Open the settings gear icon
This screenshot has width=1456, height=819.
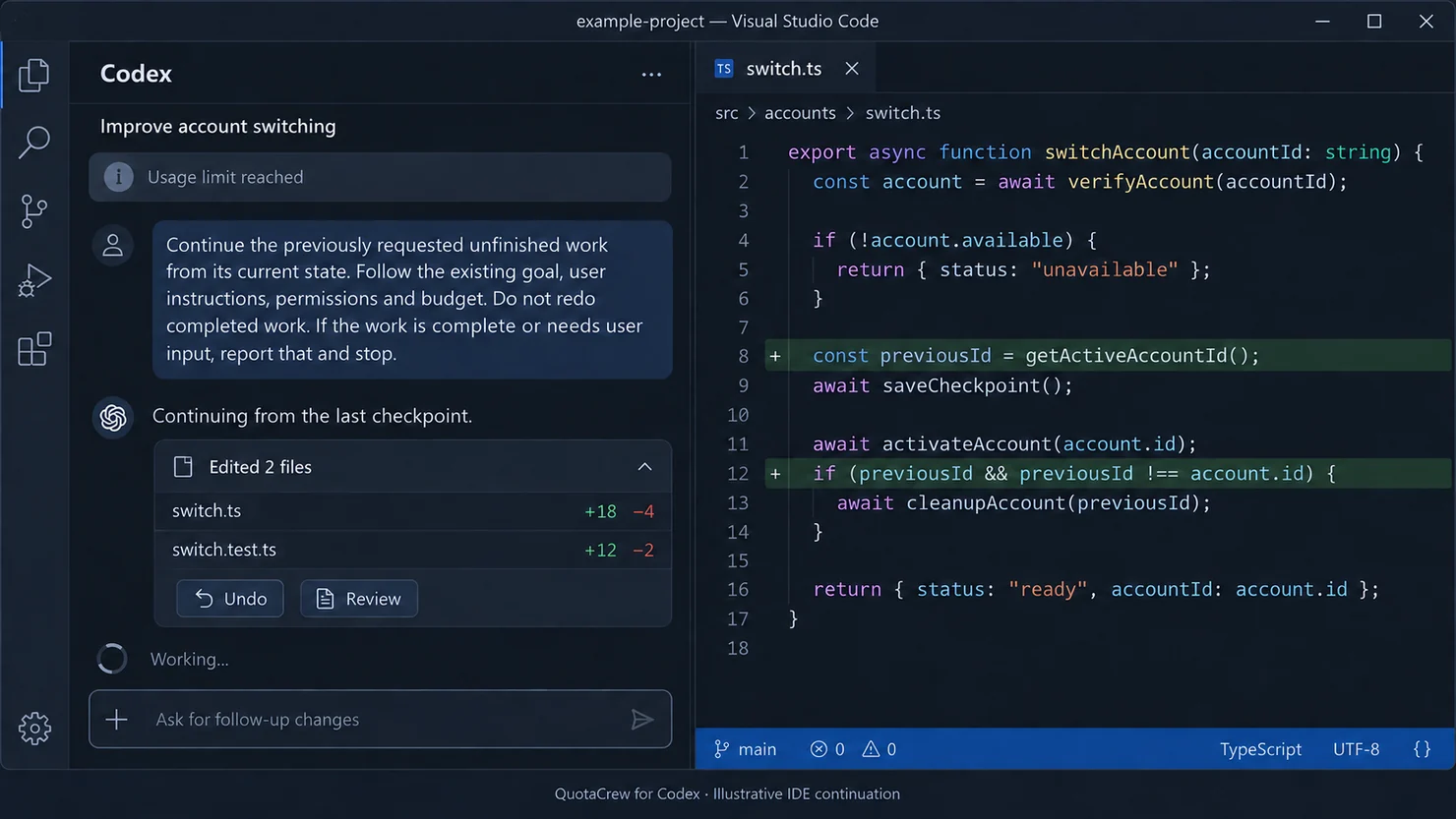(x=34, y=729)
